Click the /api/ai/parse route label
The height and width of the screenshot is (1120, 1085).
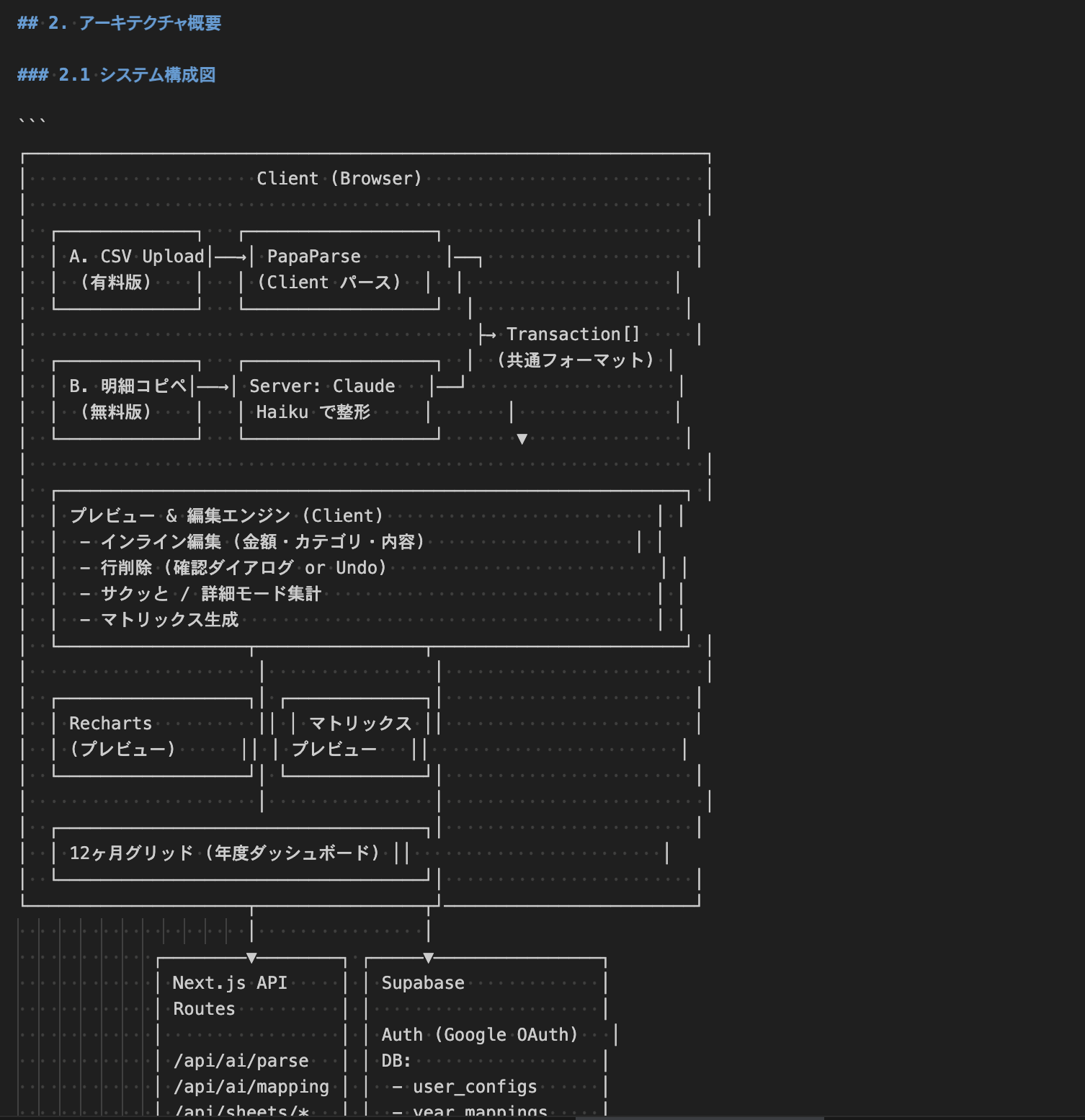point(241,1060)
